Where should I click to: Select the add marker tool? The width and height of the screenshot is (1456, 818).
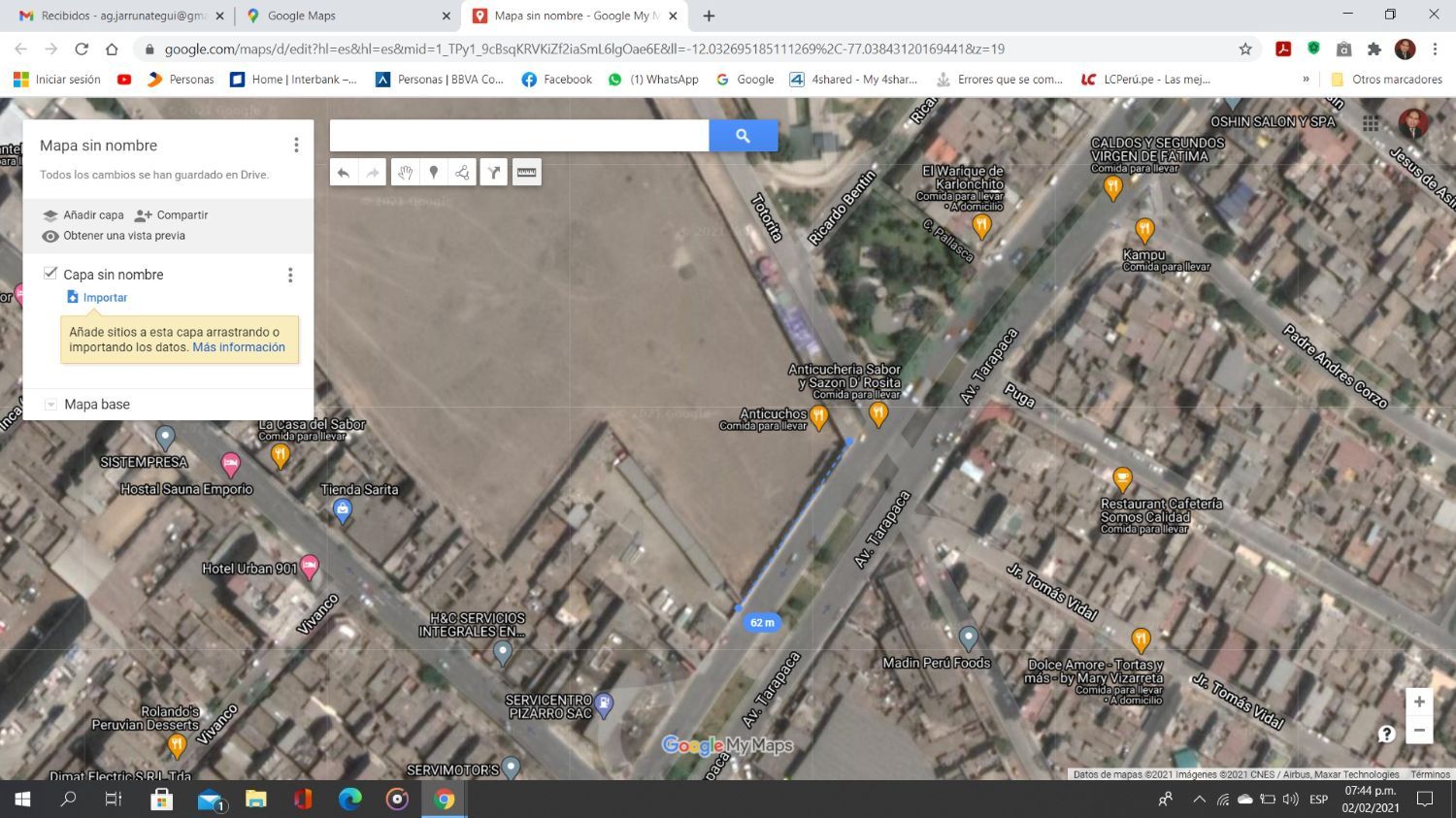pos(434,173)
